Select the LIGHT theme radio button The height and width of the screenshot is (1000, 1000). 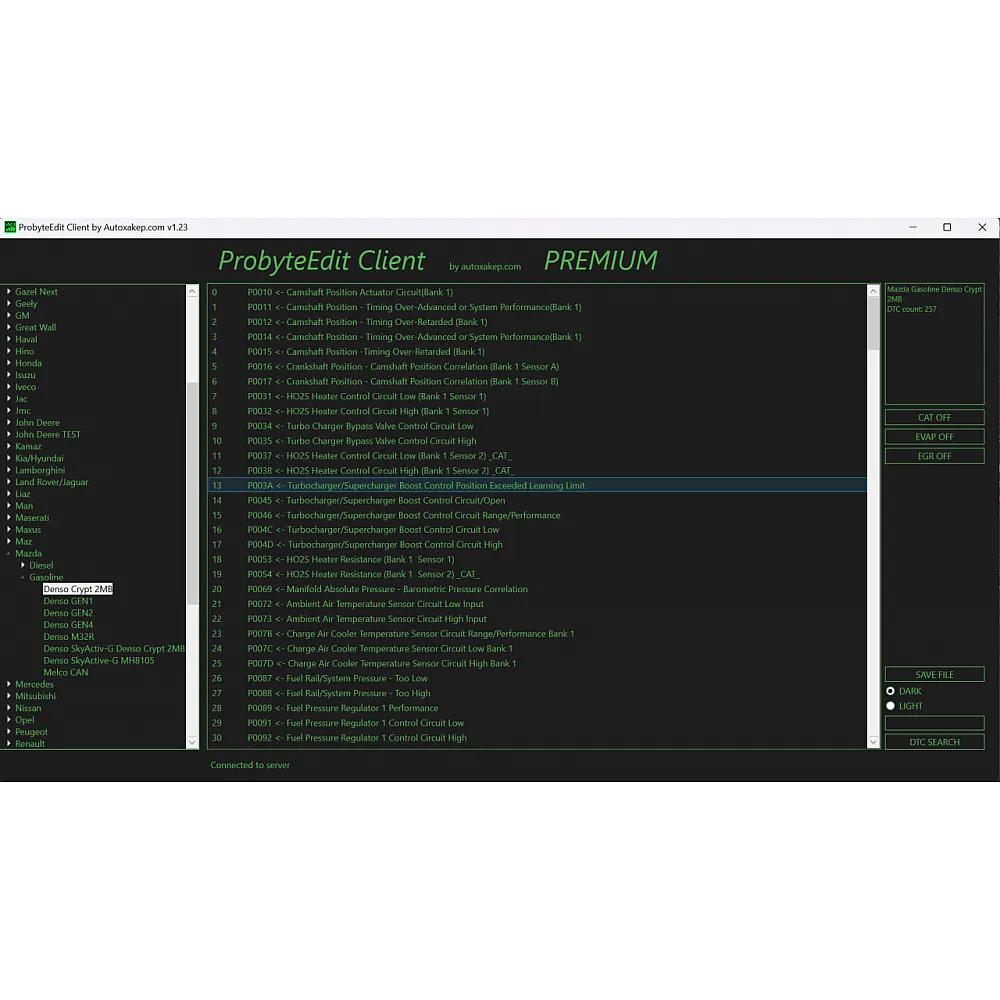[891, 706]
